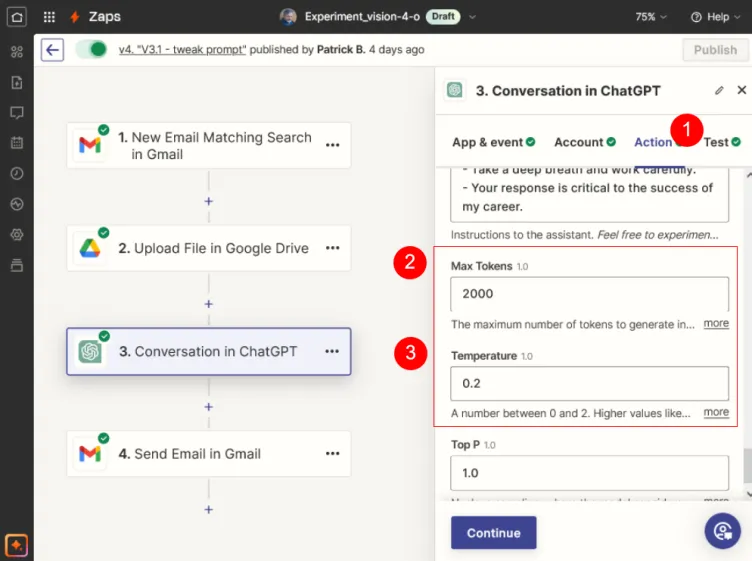Open more options for Upload File step

[x=332, y=248]
